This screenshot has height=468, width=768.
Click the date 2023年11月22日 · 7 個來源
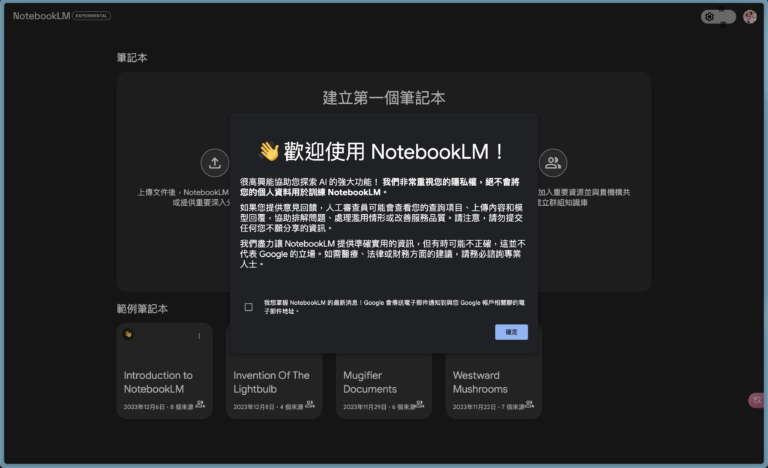tap(489, 407)
